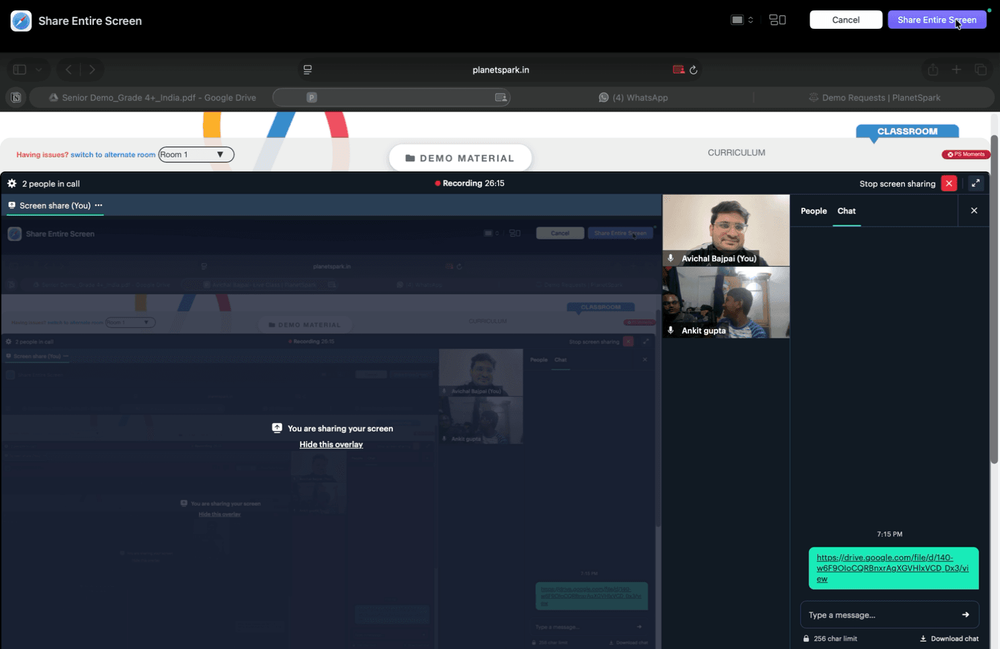The width and height of the screenshot is (1000, 649).
Task: Send the message with the arrow icon
Action: [x=966, y=615]
